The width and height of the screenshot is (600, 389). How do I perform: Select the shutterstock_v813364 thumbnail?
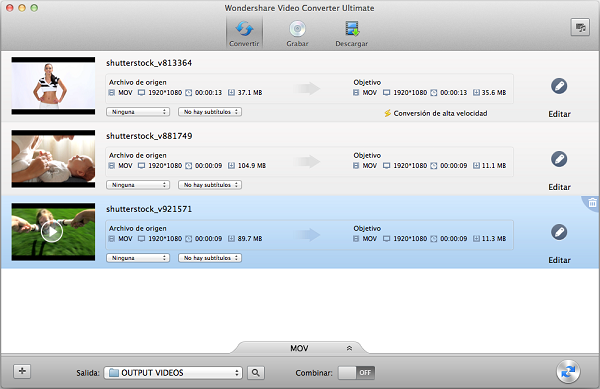53,86
